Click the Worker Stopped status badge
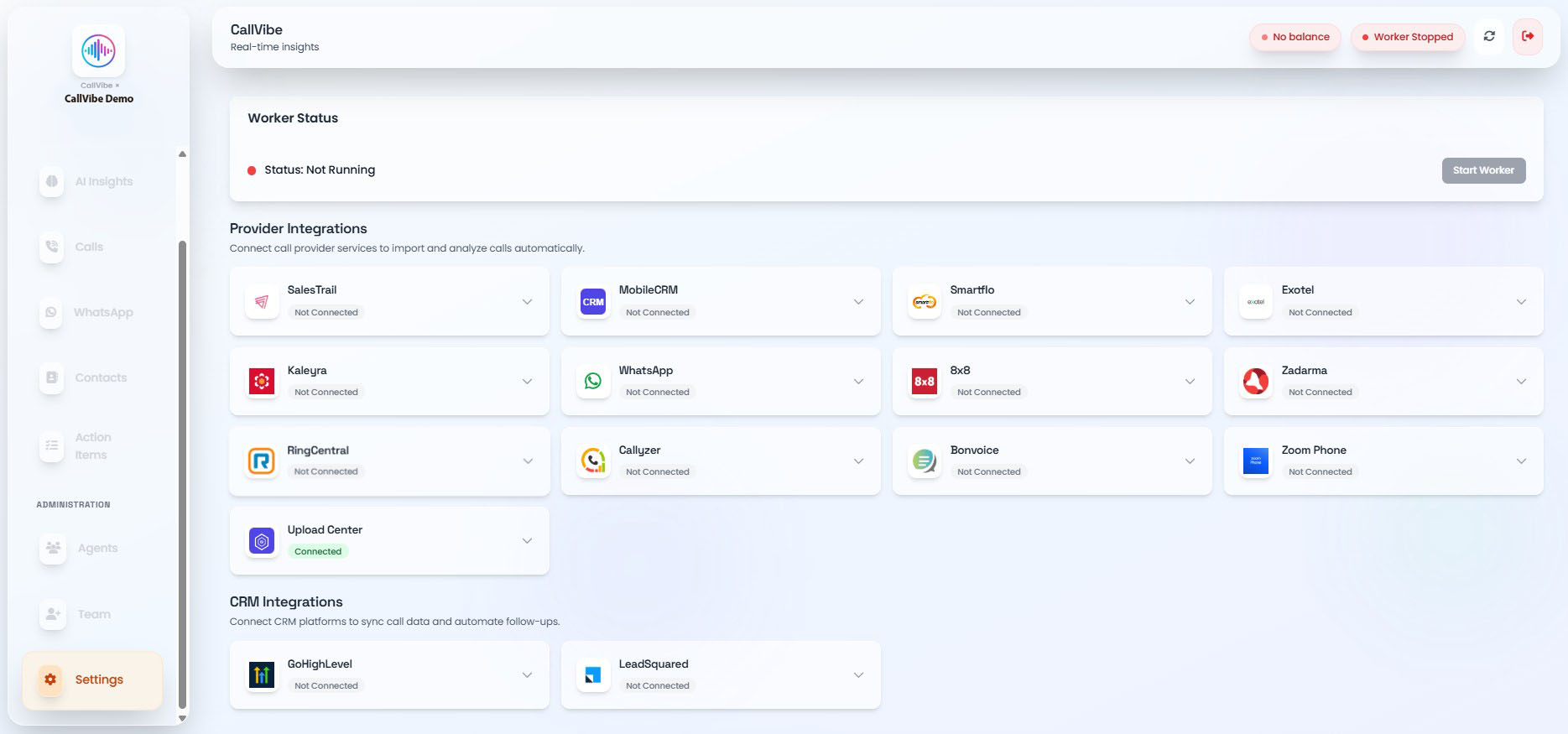1568x734 pixels. 1408,37
